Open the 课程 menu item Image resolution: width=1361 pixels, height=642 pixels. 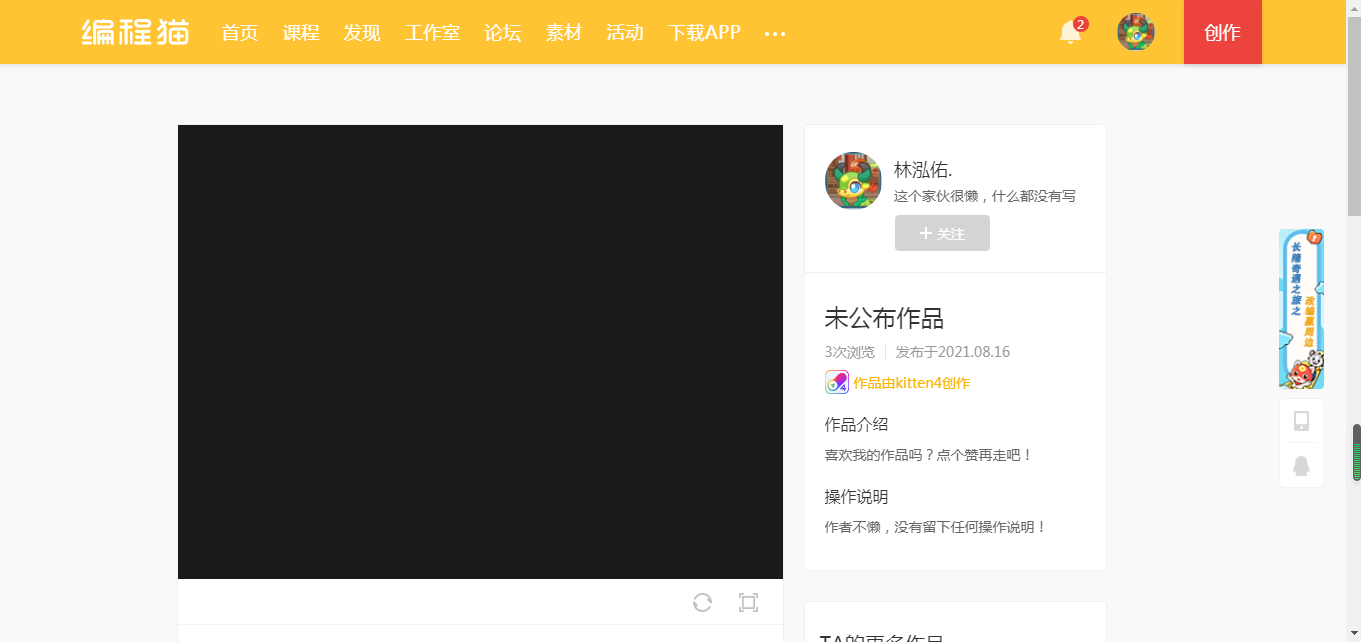301,32
